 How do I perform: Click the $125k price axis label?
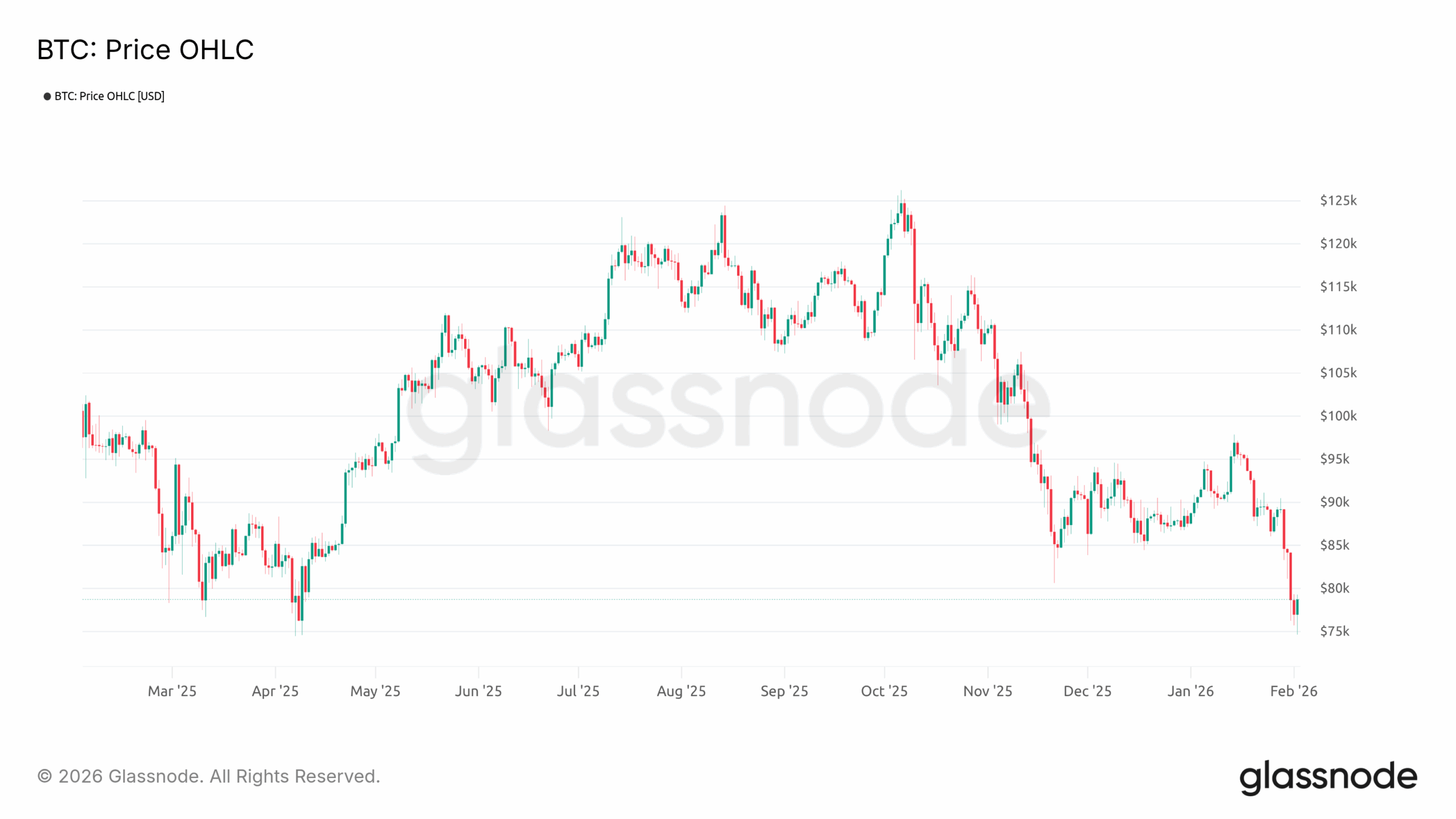point(1338,201)
